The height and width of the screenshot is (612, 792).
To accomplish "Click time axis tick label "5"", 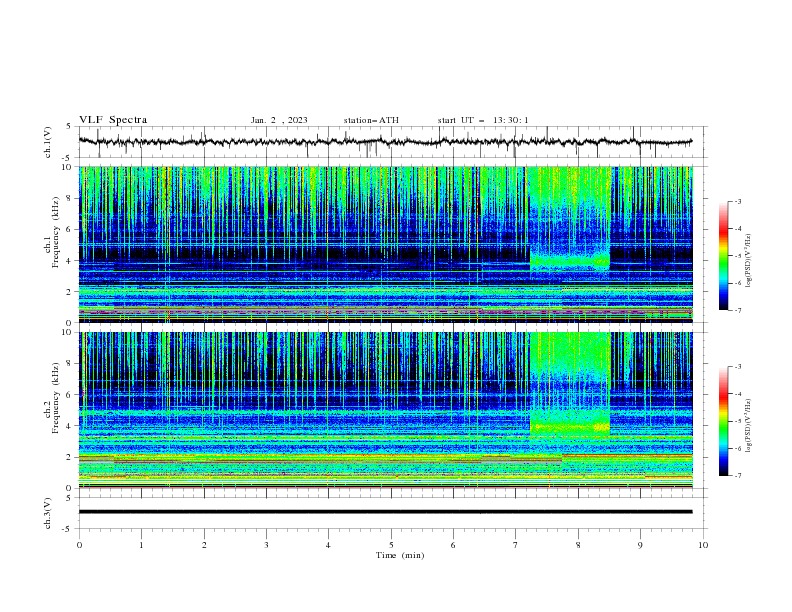I will (391, 545).
